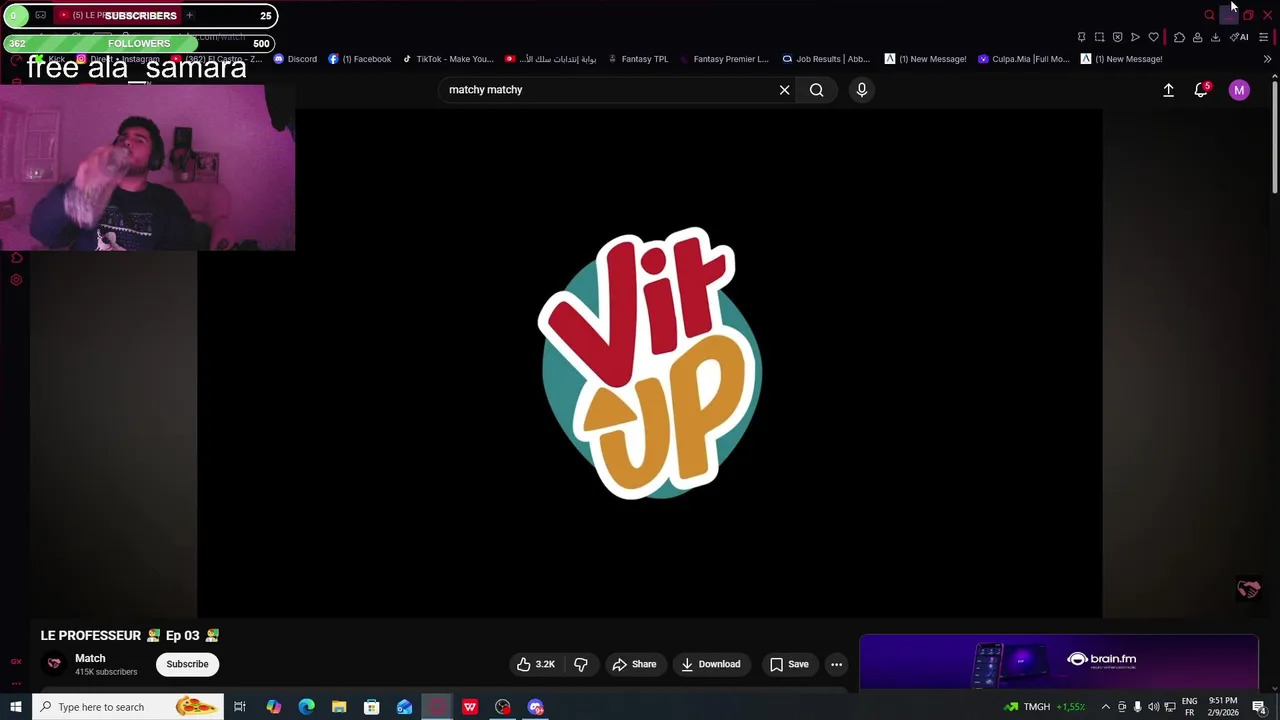Screen dimensions: 1280x720
Task: Open Task View on the taskbar
Action: tap(240, 707)
